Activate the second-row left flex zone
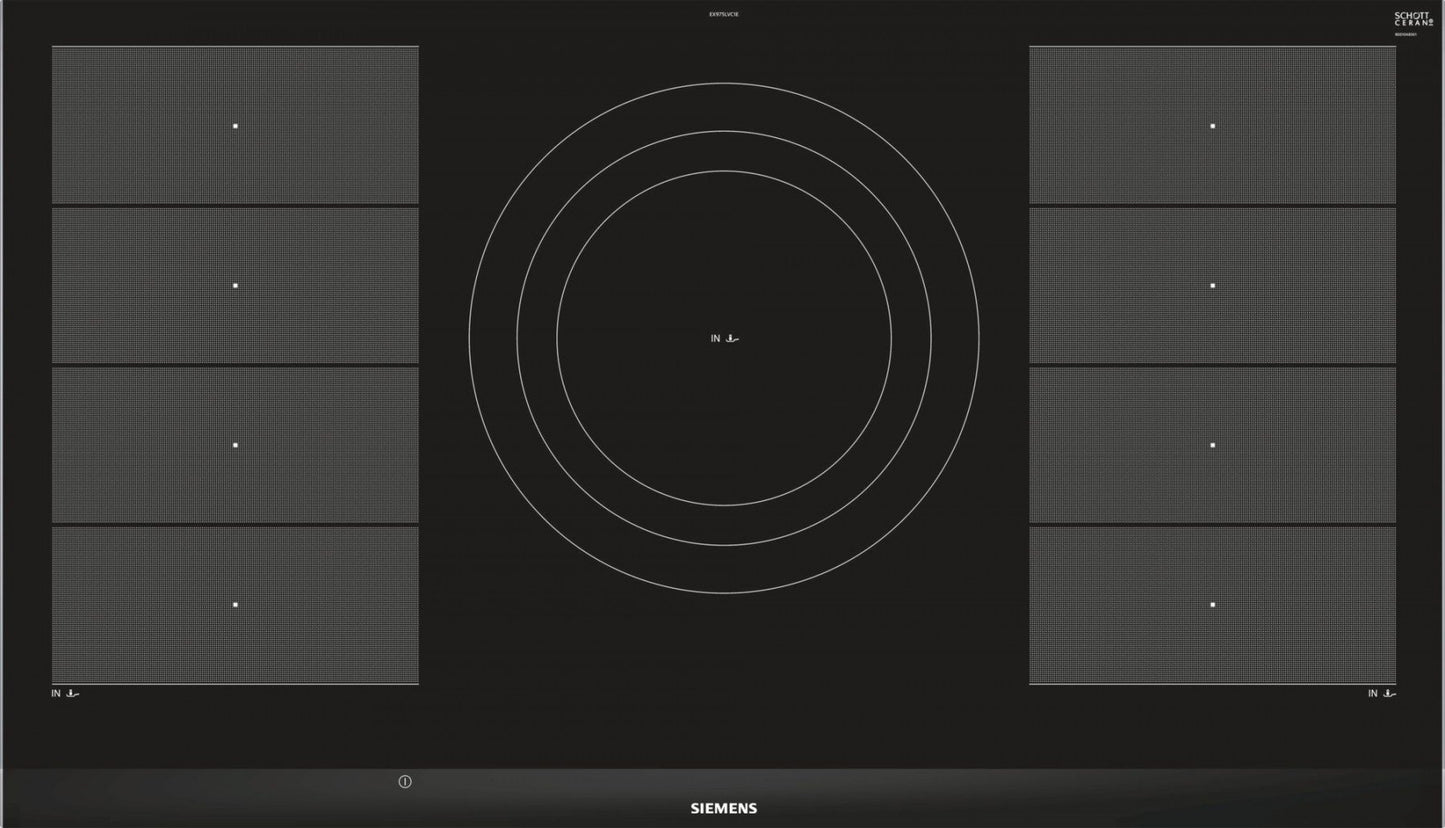The height and width of the screenshot is (828, 1445). [235, 284]
